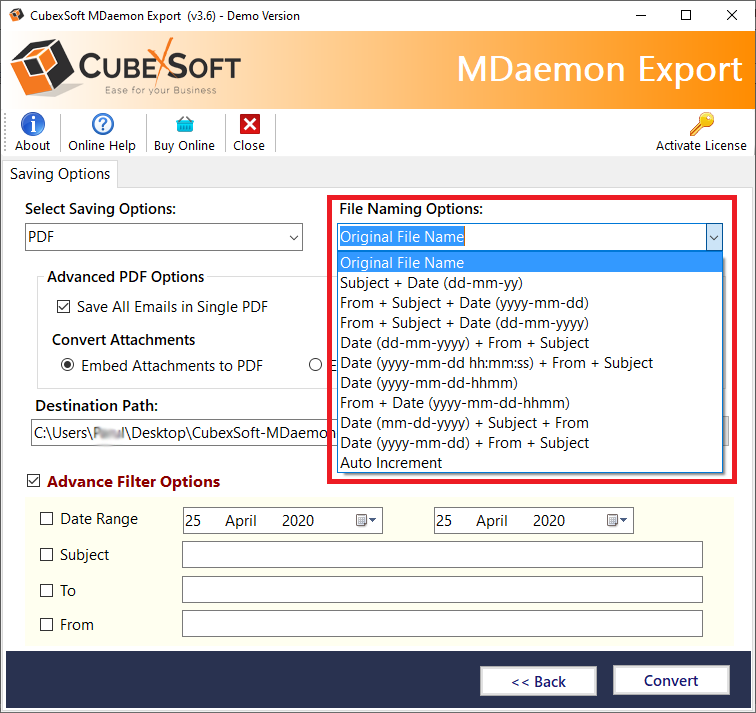Viewport: 756px width, 713px height.
Task: Choose Date (mm-dd-yyyy) + Subject + From
Action: [530, 423]
